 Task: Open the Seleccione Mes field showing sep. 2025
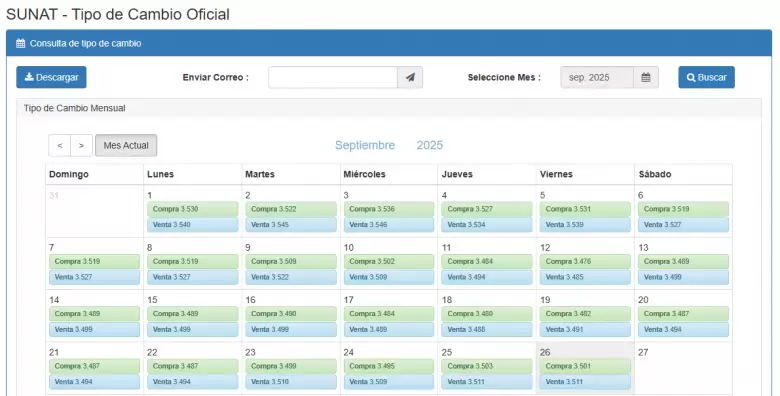pos(597,78)
